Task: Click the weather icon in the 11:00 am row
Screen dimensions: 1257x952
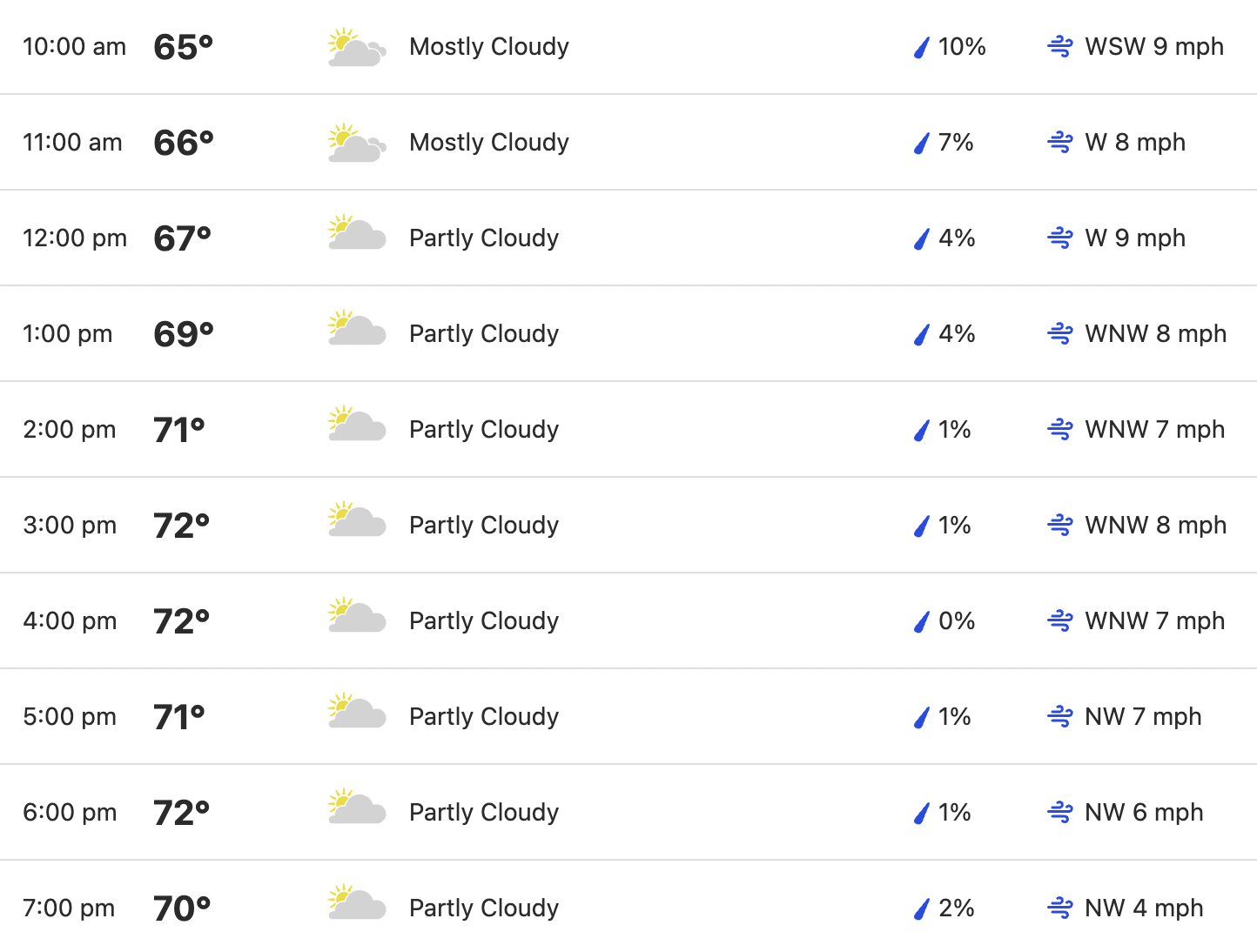Action: (x=357, y=143)
